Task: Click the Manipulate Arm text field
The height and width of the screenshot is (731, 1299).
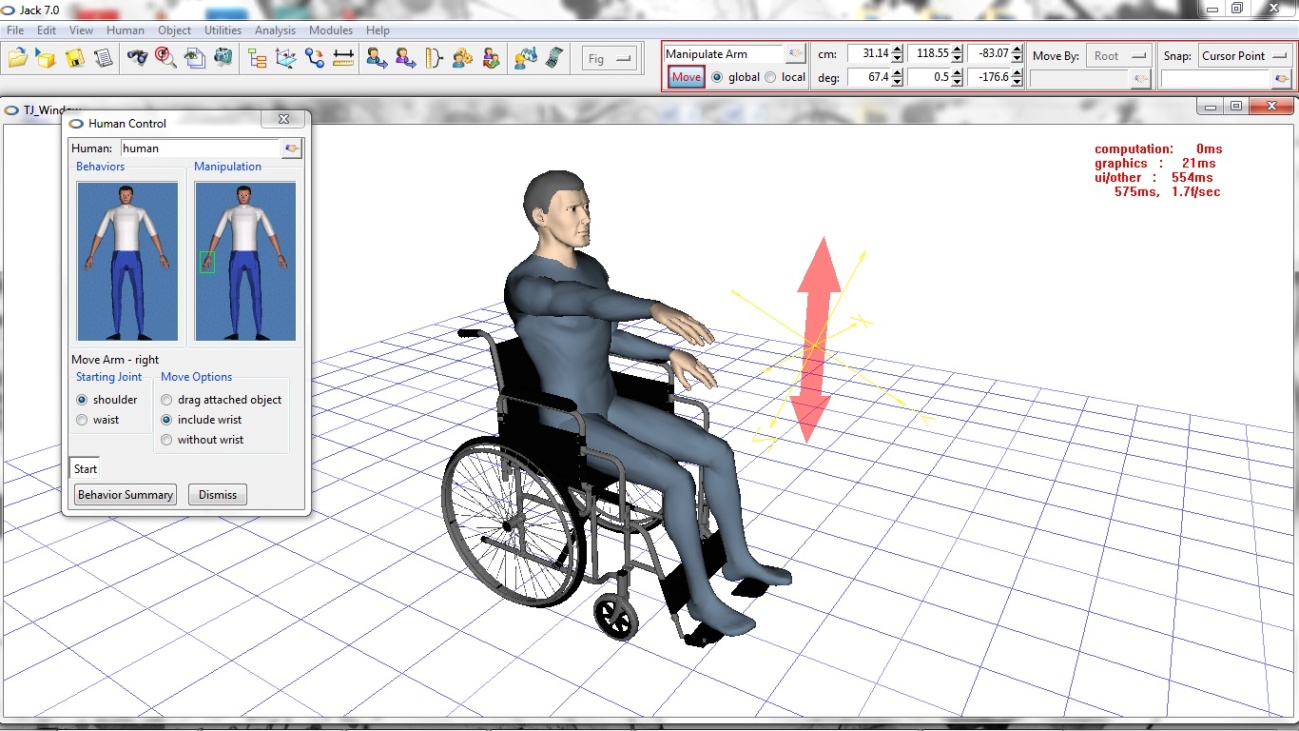Action: (x=724, y=54)
